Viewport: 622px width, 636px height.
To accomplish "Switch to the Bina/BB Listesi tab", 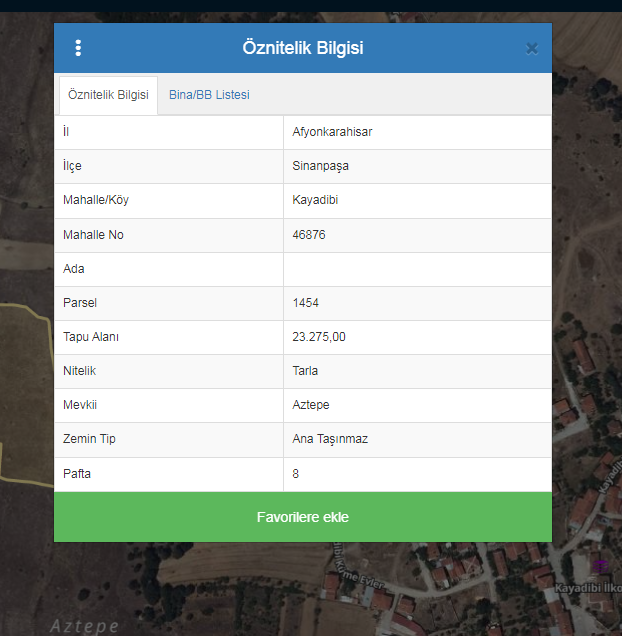I will click(209, 95).
